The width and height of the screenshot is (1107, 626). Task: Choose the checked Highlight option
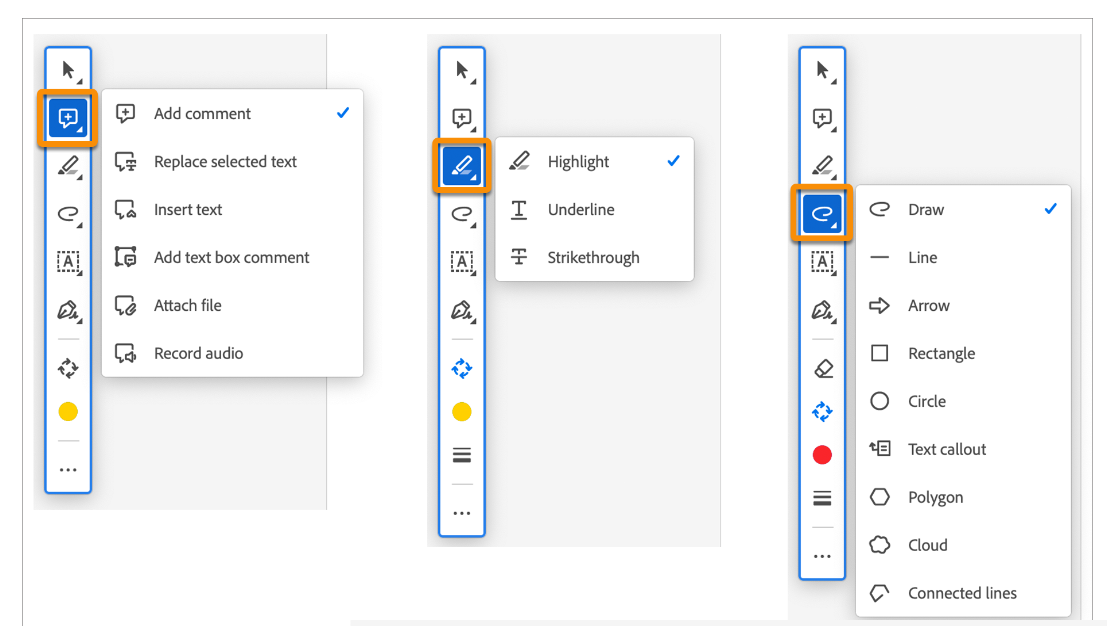tap(578, 162)
